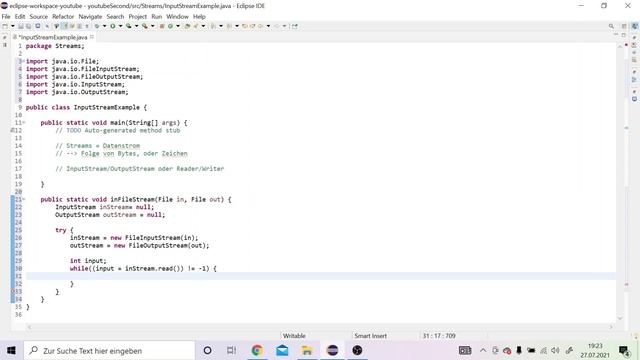
Task: Click the Search flashlight toolbar icon
Action: pyautogui.click(x=196, y=26)
